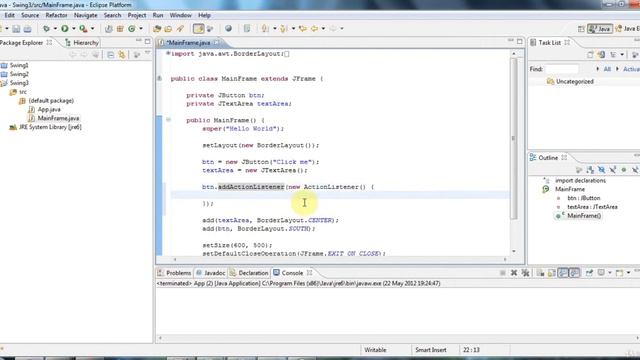Click Pin Console icon
Screen dimensions: 640x360
(589, 273)
